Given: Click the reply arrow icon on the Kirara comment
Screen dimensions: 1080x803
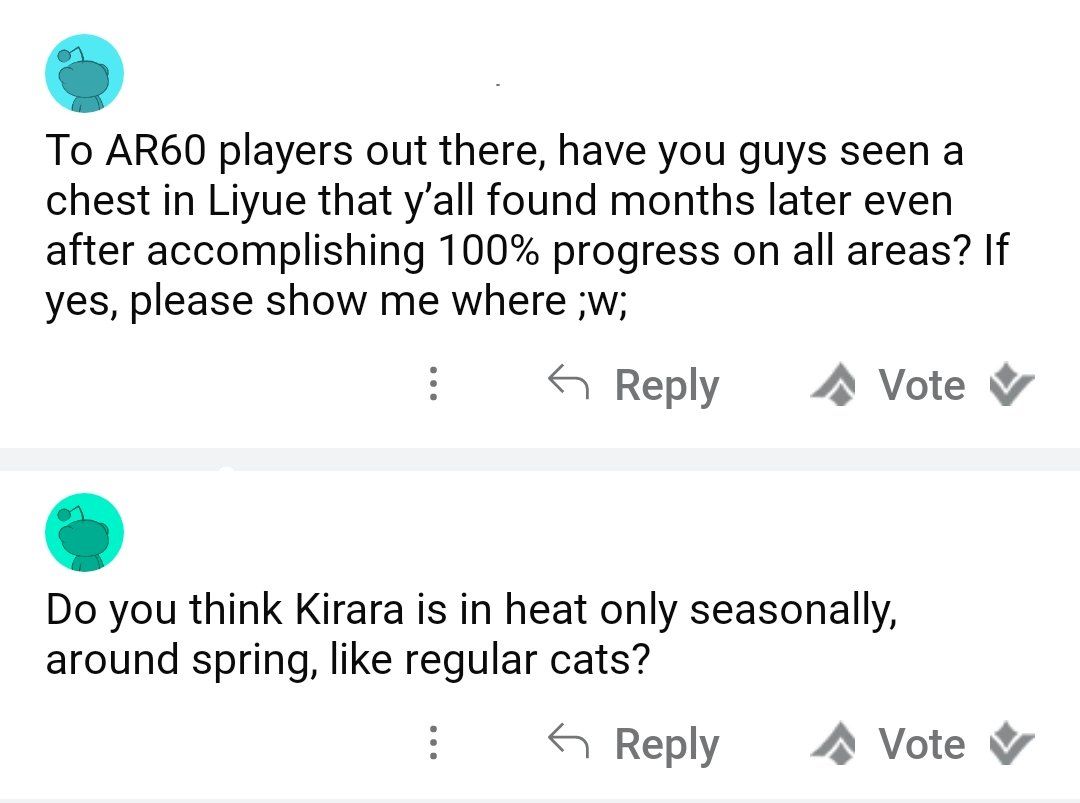Looking at the screenshot, I should click(569, 740).
